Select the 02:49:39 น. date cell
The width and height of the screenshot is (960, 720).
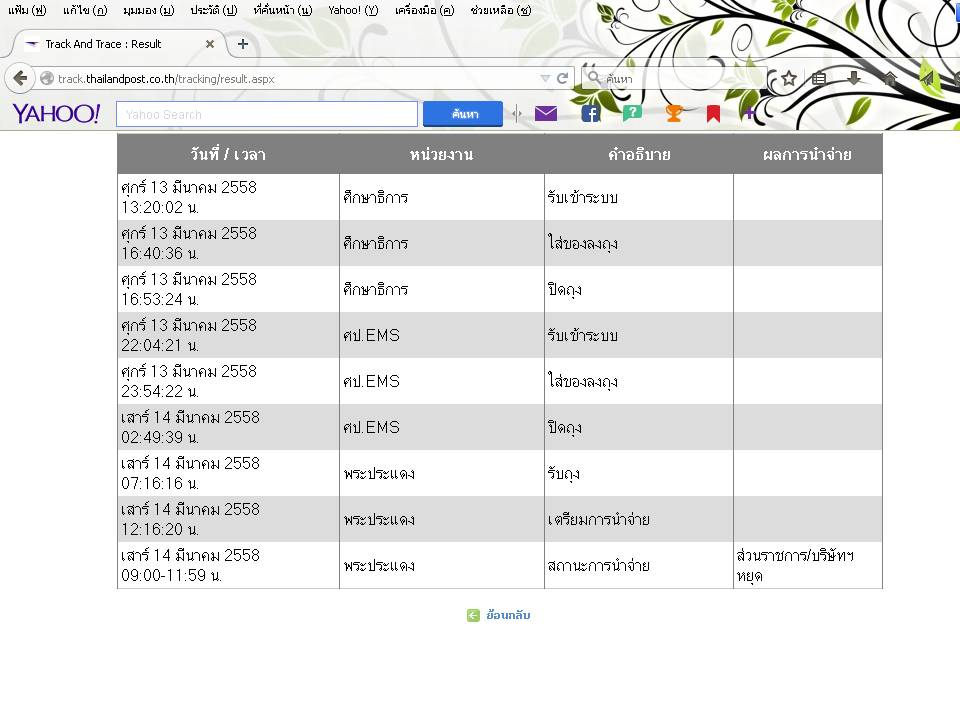pyautogui.click(x=228, y=427)
